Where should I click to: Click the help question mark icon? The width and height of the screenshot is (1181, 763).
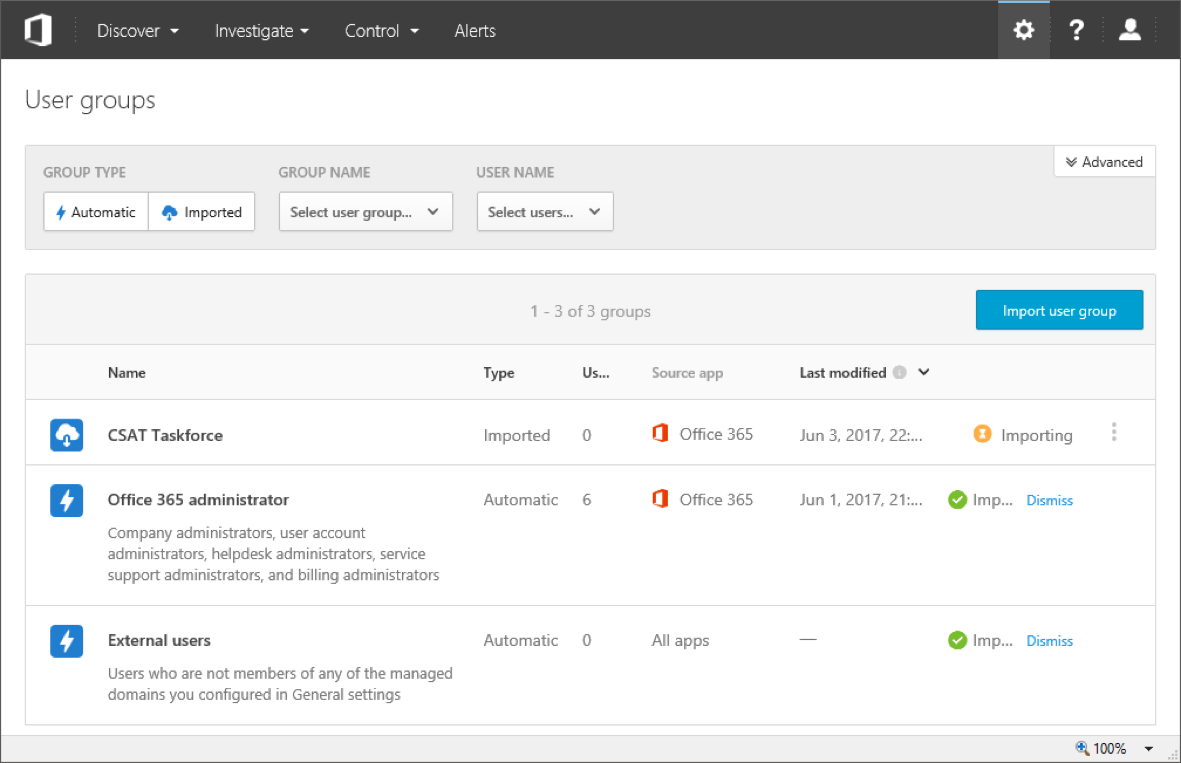(1076, 29)
